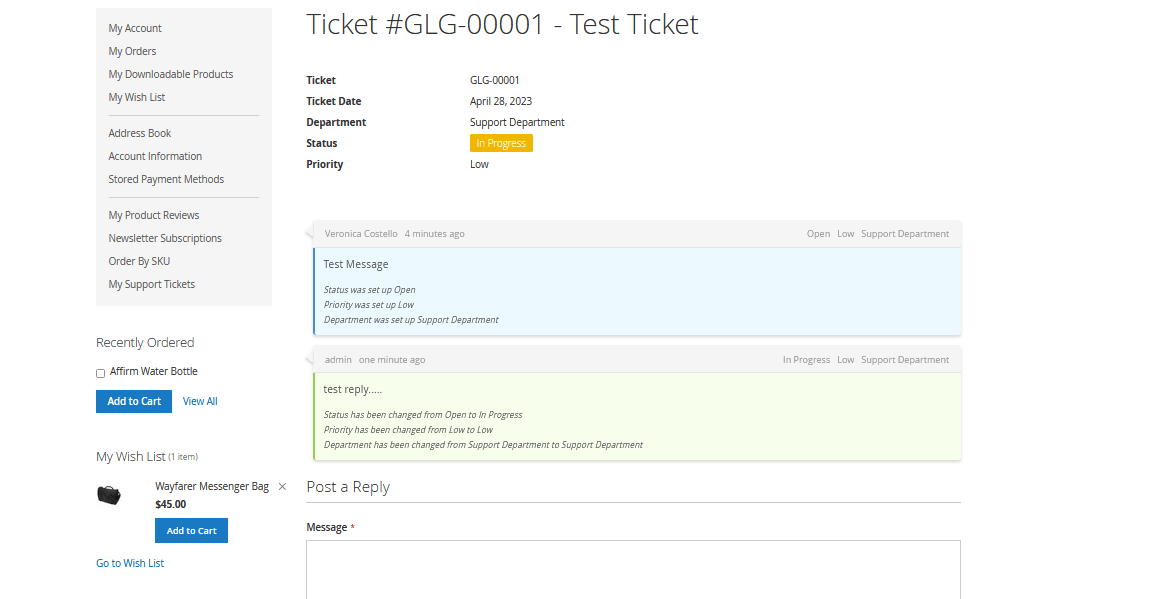
Task: Add the wish list bag to cart
Action: 191,531
